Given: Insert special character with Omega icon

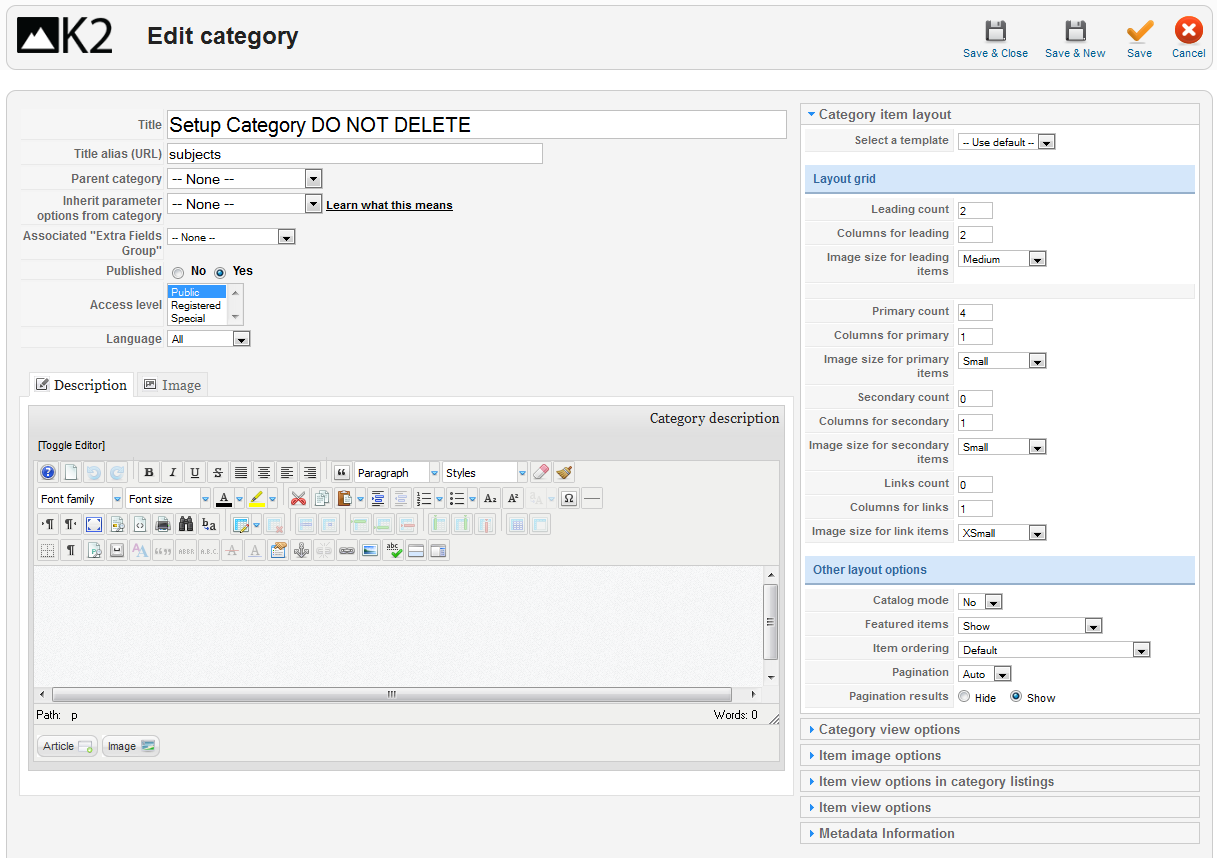Looking at the screenshot, I should pyautogui.click(x=569, y=498).
